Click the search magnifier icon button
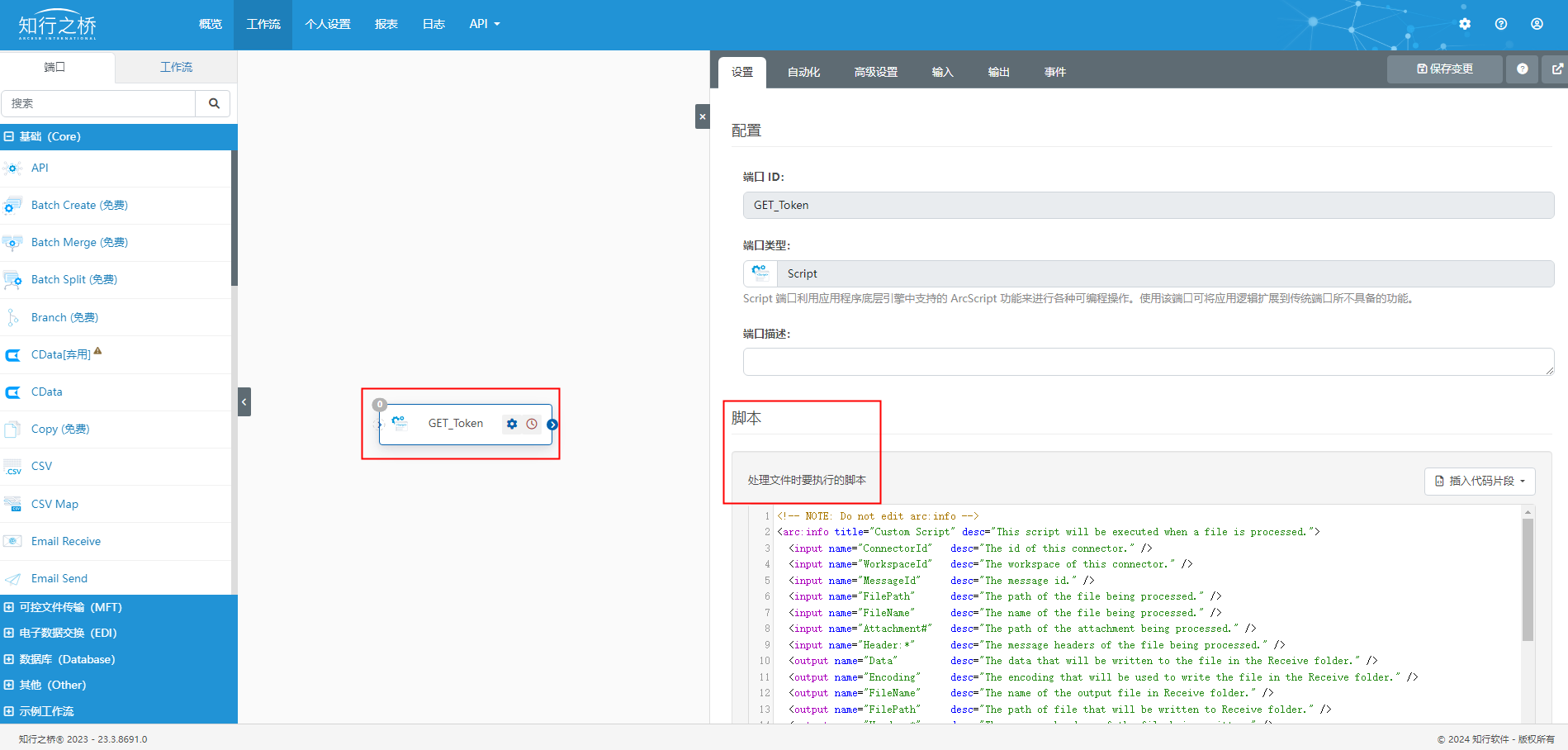Screen dimensions: 1568x750 click(x=214, y=103)
